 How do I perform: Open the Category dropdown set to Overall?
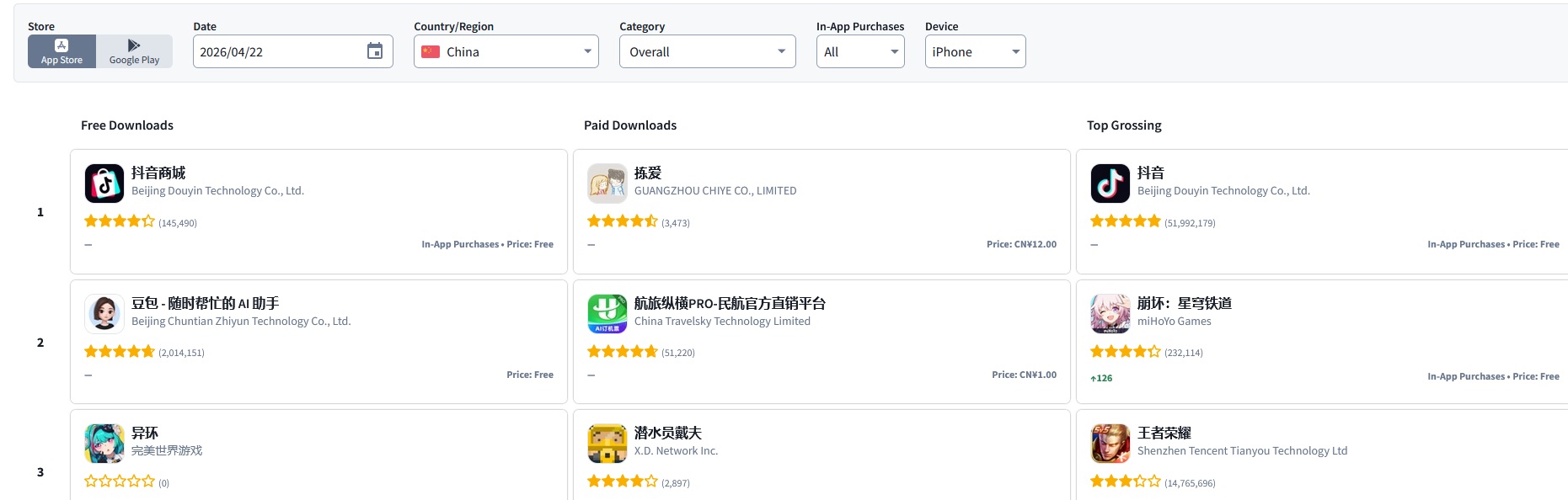[707, 51]
